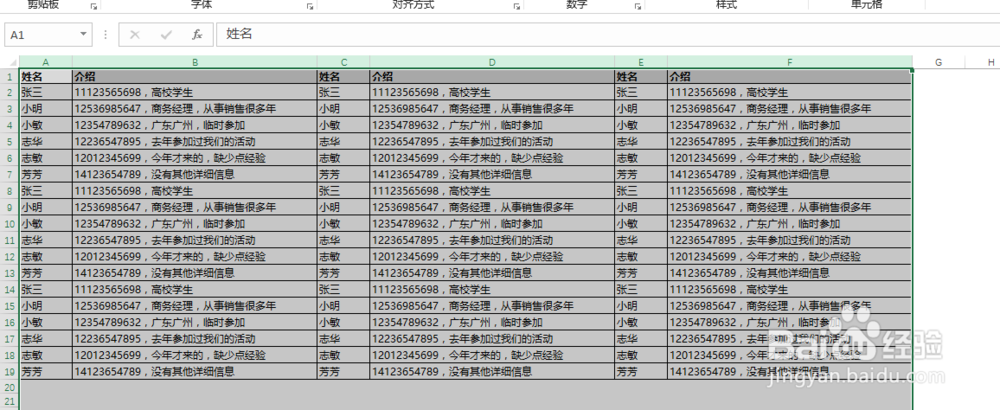
Task: Click the Select All corner triangle
Action: (12, 62)
